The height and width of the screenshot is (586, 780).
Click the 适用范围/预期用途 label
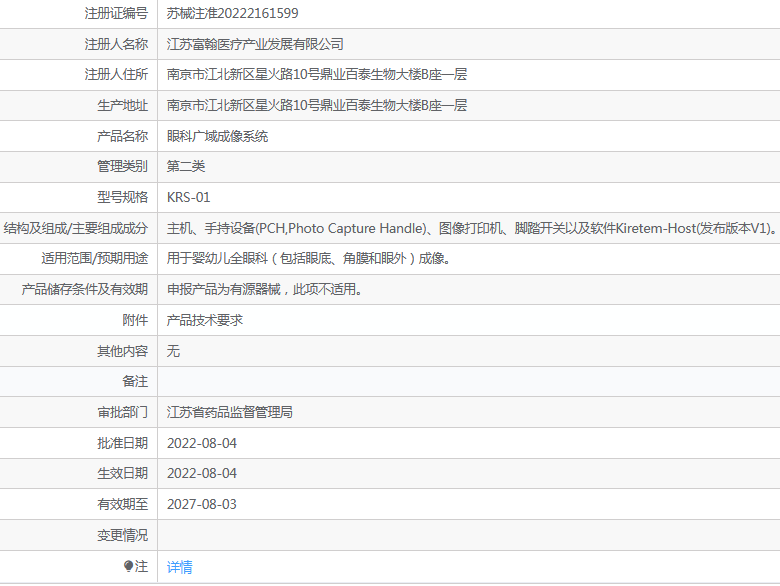(x=95, y=259)
